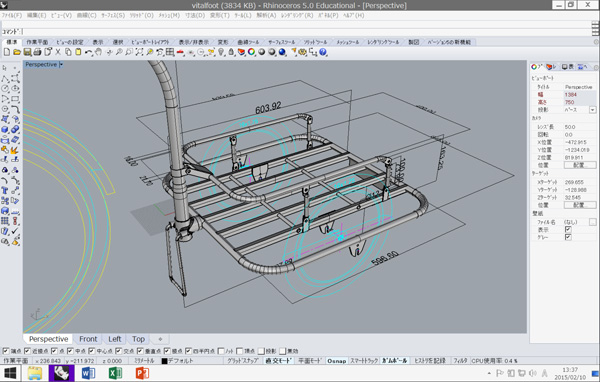This screenshot has width=600, height=382.
Task: Select the Rectangle tool in left sidebar
Action: 15,99
